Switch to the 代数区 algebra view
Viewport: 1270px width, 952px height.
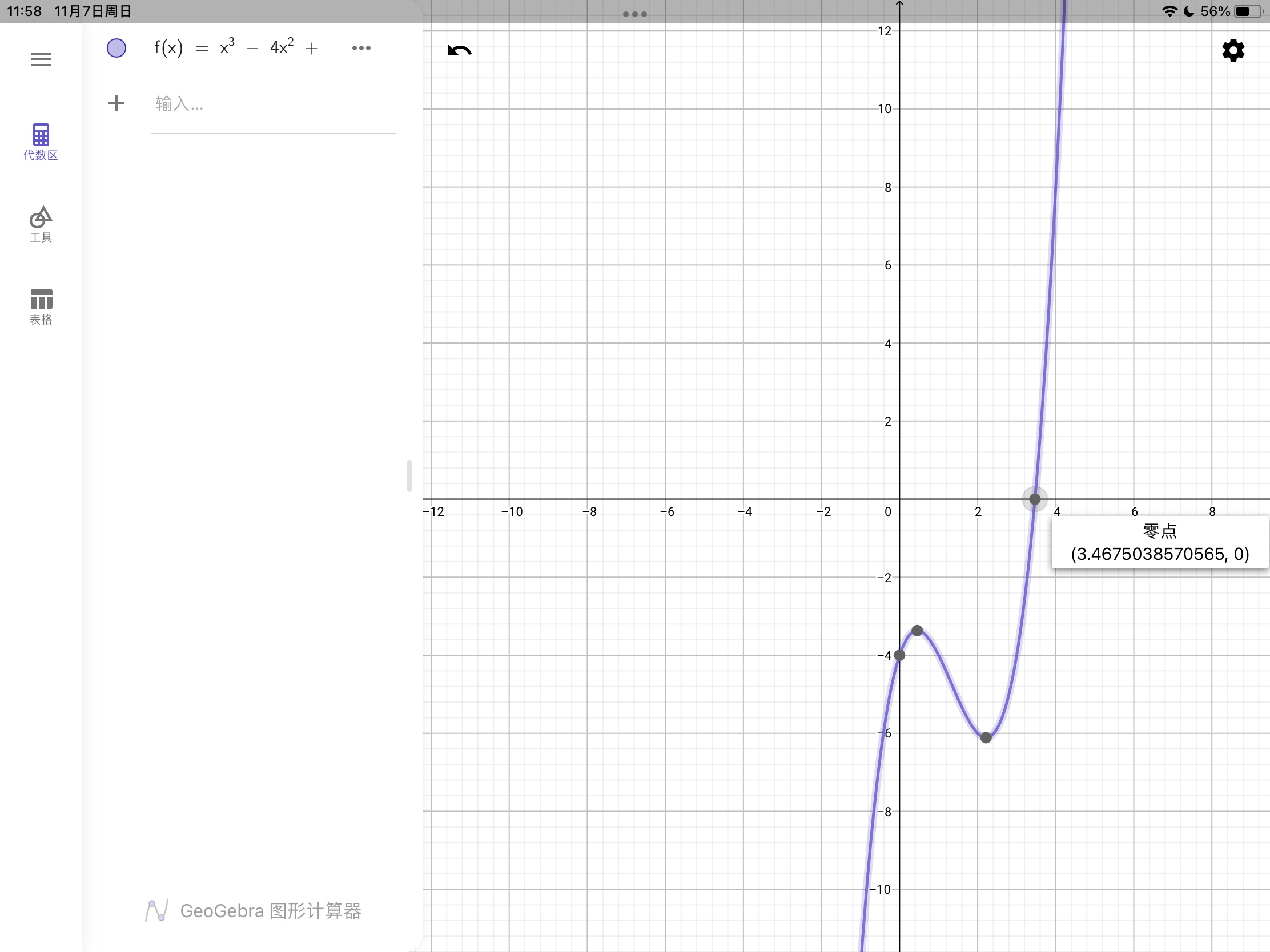tap(41, 142)
